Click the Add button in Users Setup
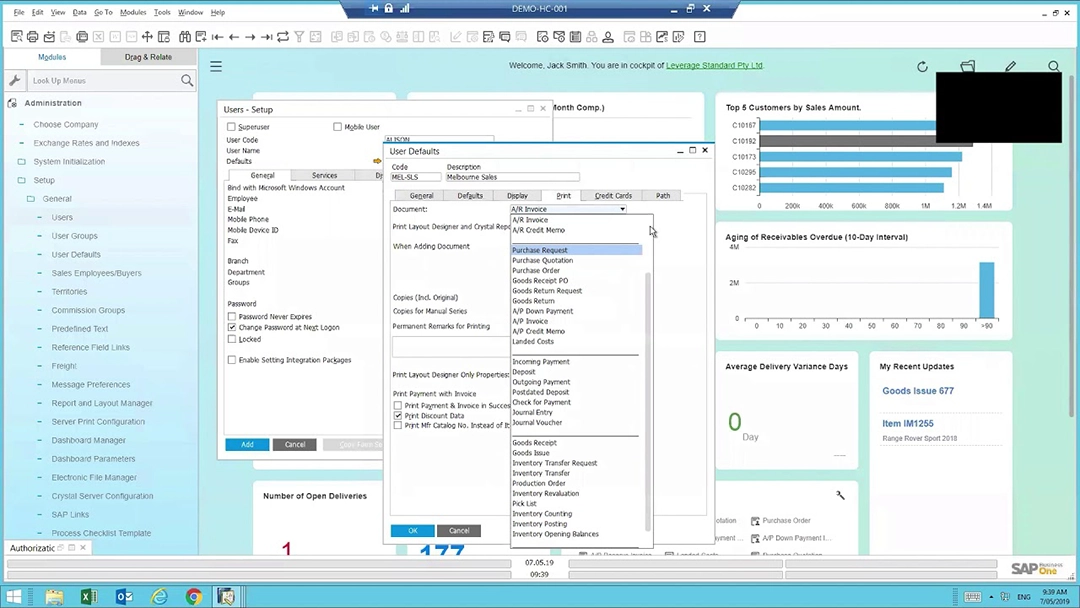 [x=247, y=444]
